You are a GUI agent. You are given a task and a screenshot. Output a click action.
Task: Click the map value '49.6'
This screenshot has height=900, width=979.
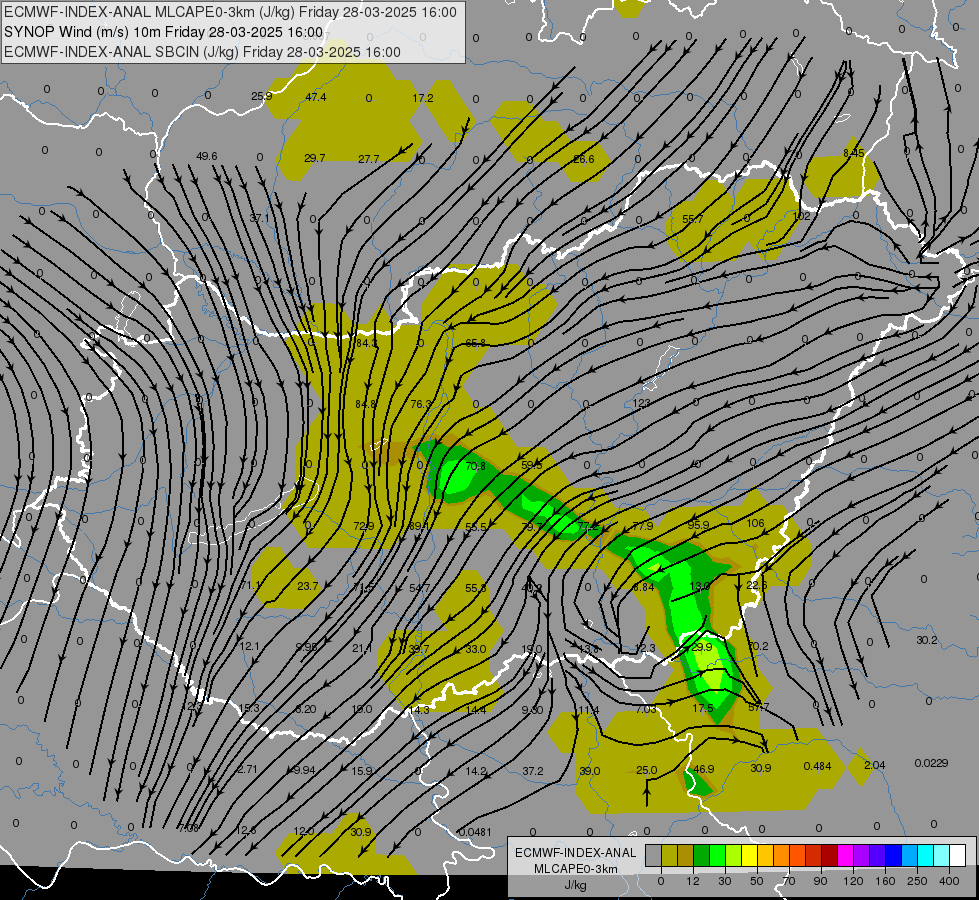pyautogui.click(x=207, y=156)
